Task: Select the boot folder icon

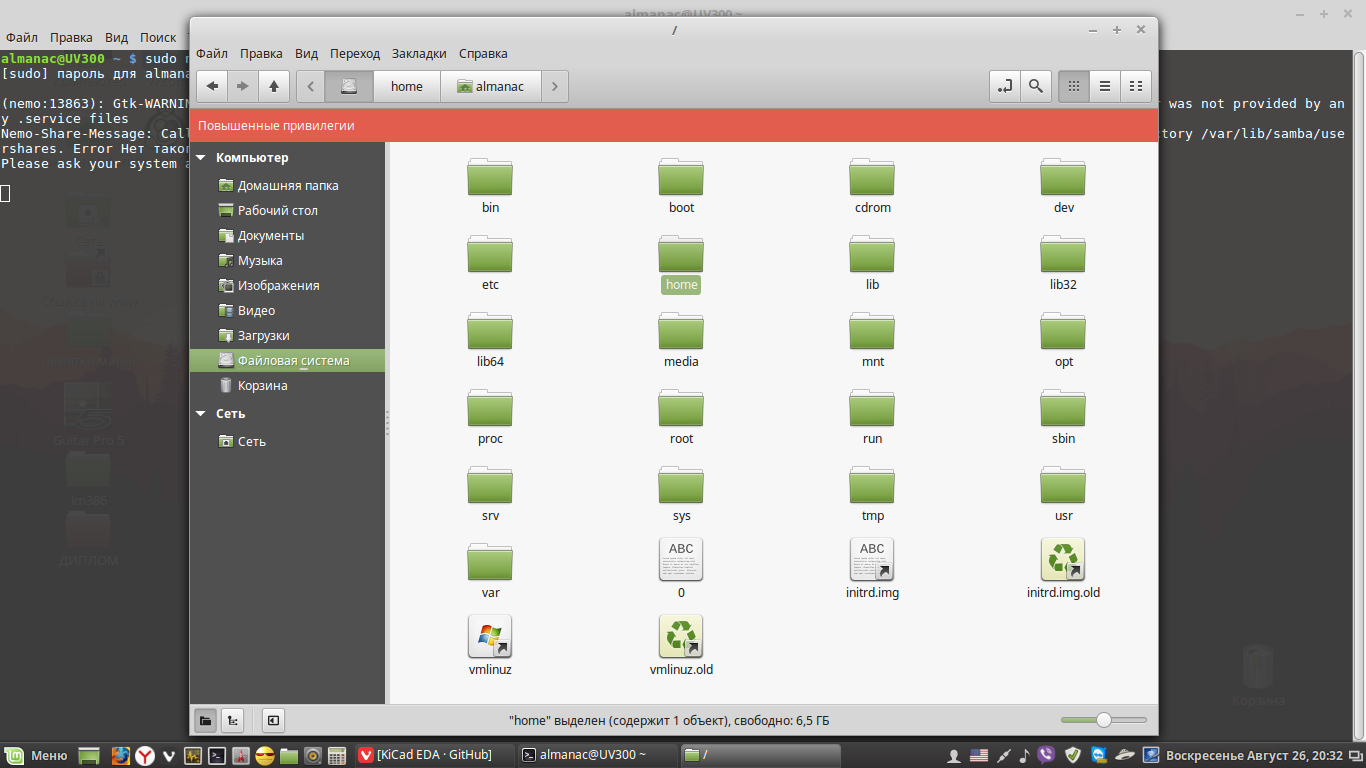Action: point(681,177)
